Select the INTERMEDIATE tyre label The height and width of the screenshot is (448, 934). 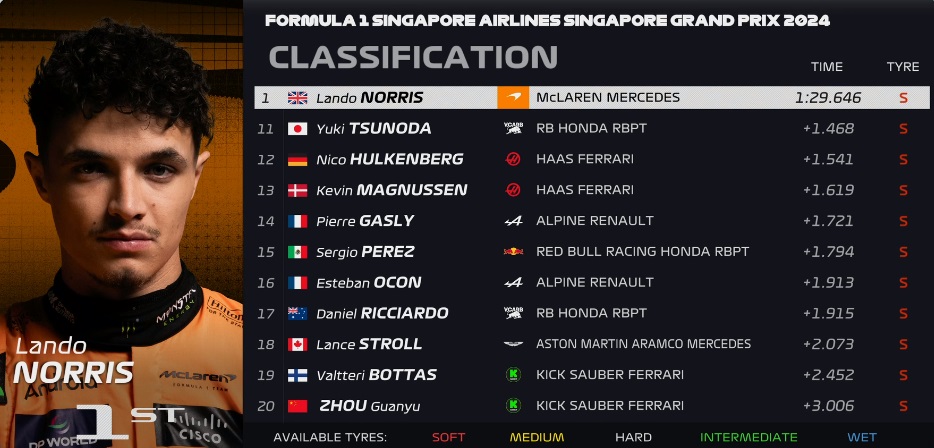click(x=749, y=437)
